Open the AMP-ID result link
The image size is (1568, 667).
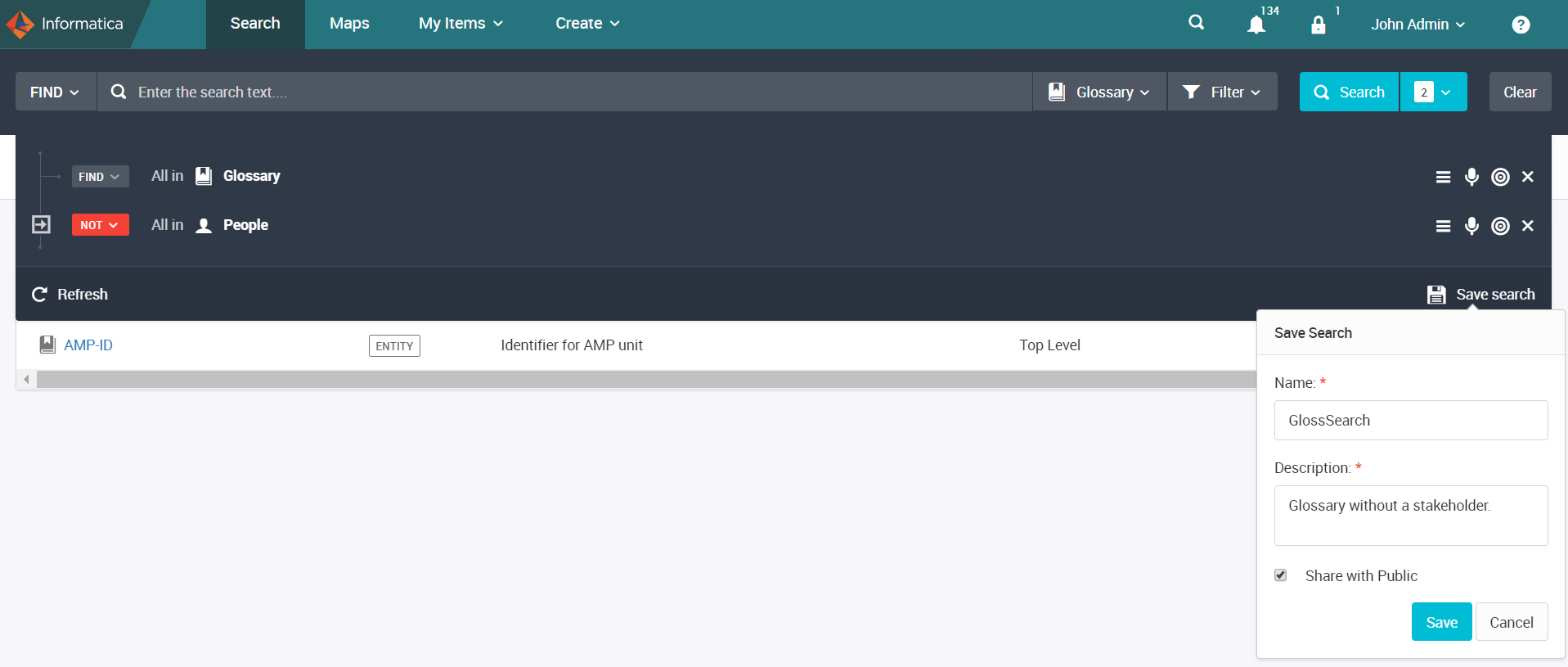tap(88, 345)
